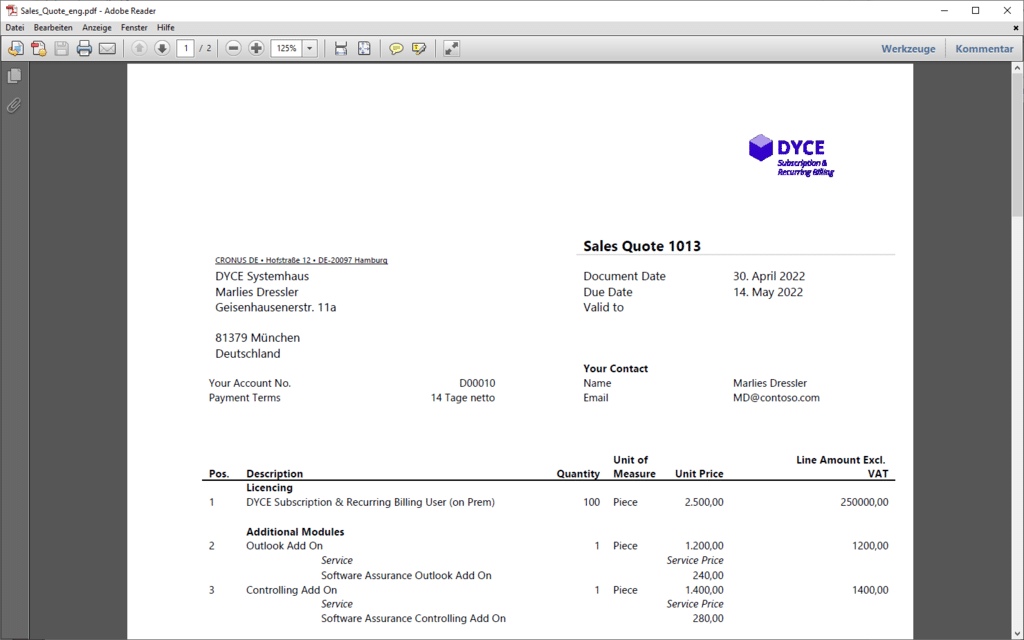
Task: Click the document date "30. April 2022"
Action: point(769,276)
